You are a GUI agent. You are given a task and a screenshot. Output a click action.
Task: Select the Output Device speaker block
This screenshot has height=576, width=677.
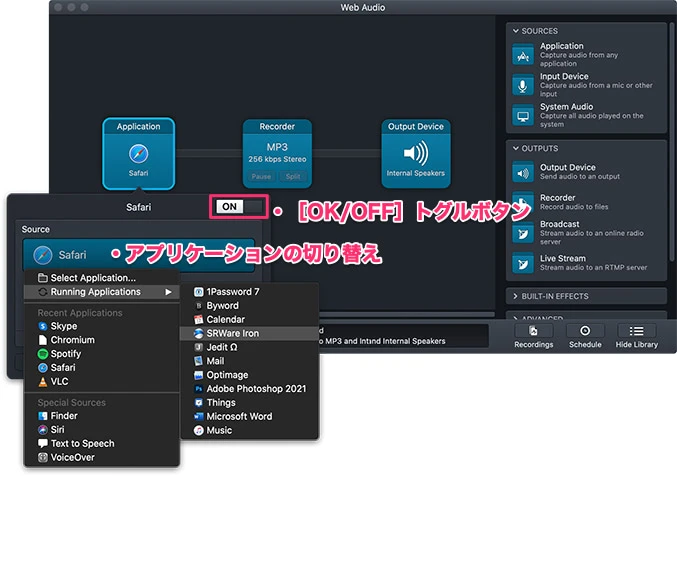tap(415, 153)
